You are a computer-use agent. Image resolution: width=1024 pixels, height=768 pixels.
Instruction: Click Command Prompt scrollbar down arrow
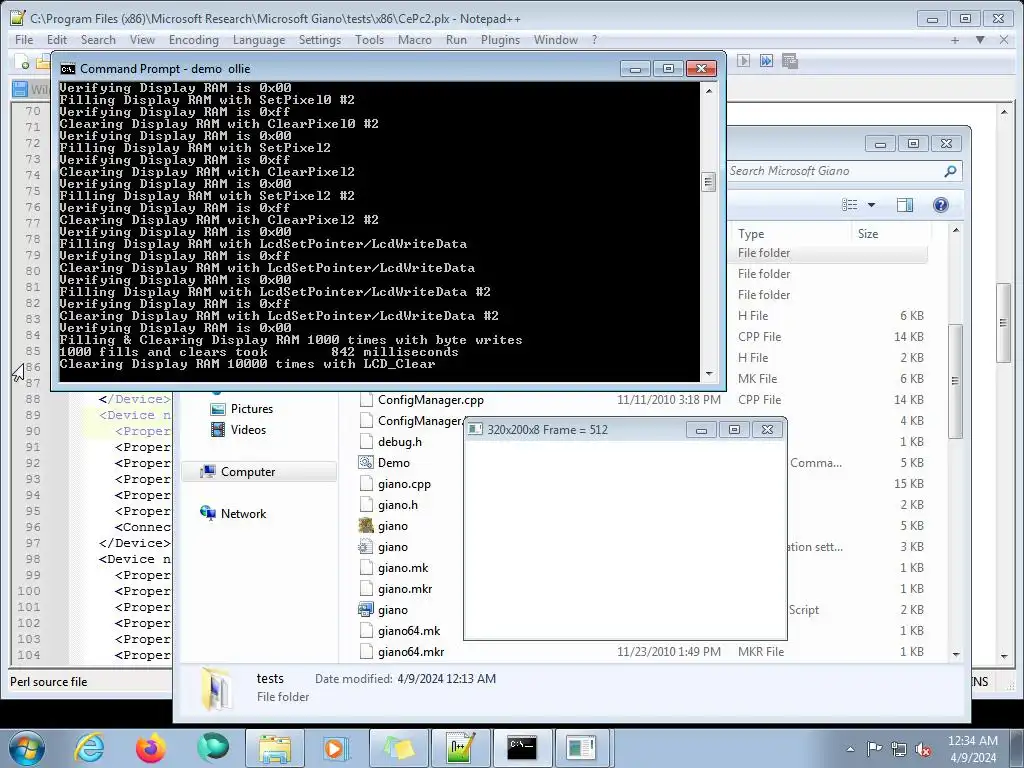click(x=709, y=374)
